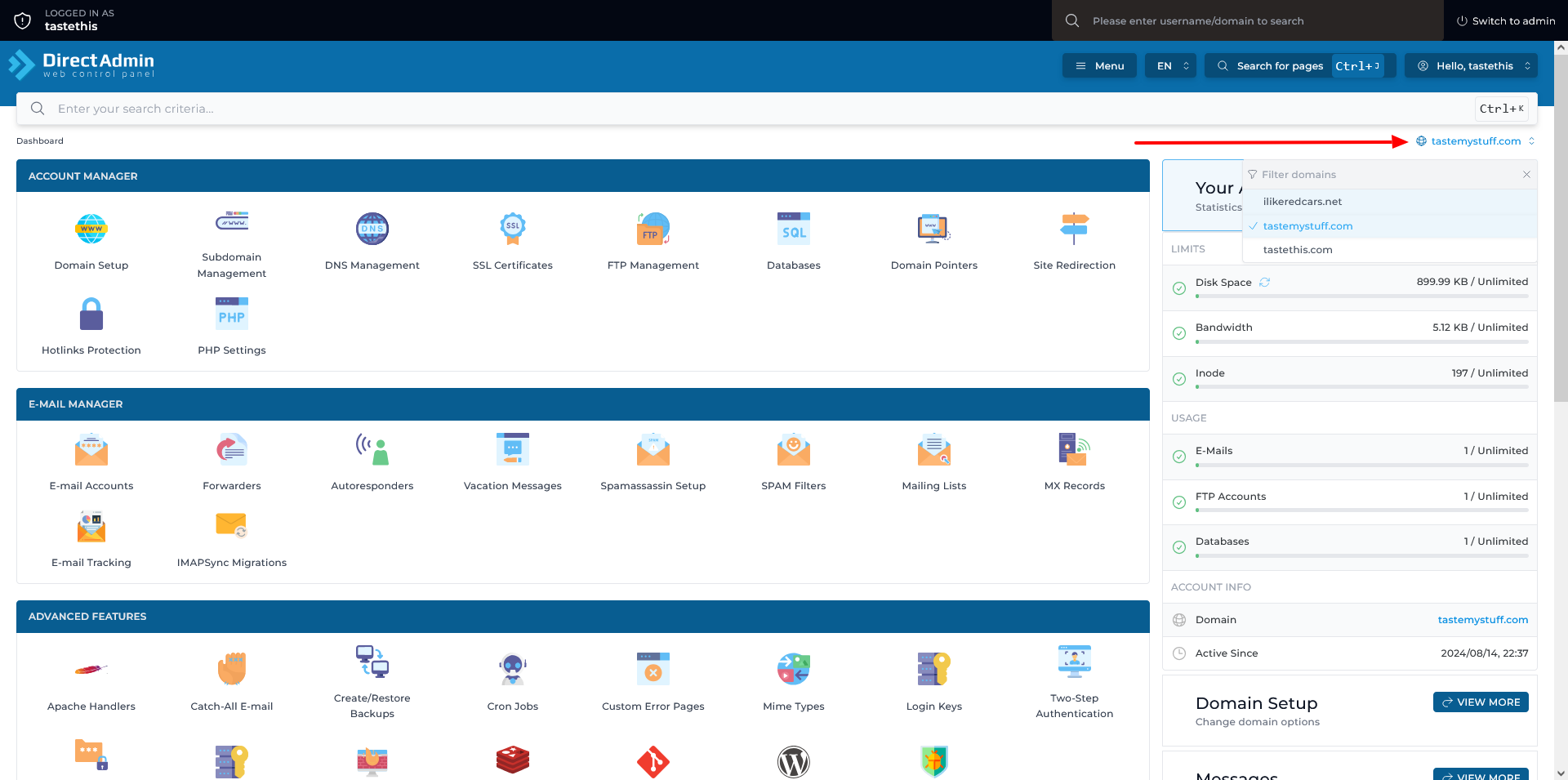This screenshot has width=1568, height=780.
Task: Open the Hello, tastethis user dropdown
Action: pos(1472,66)
